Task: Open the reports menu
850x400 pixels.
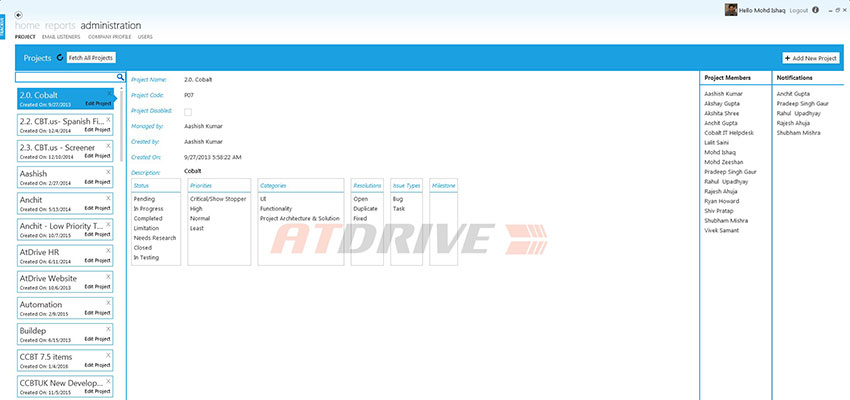Action: point(60,25)
